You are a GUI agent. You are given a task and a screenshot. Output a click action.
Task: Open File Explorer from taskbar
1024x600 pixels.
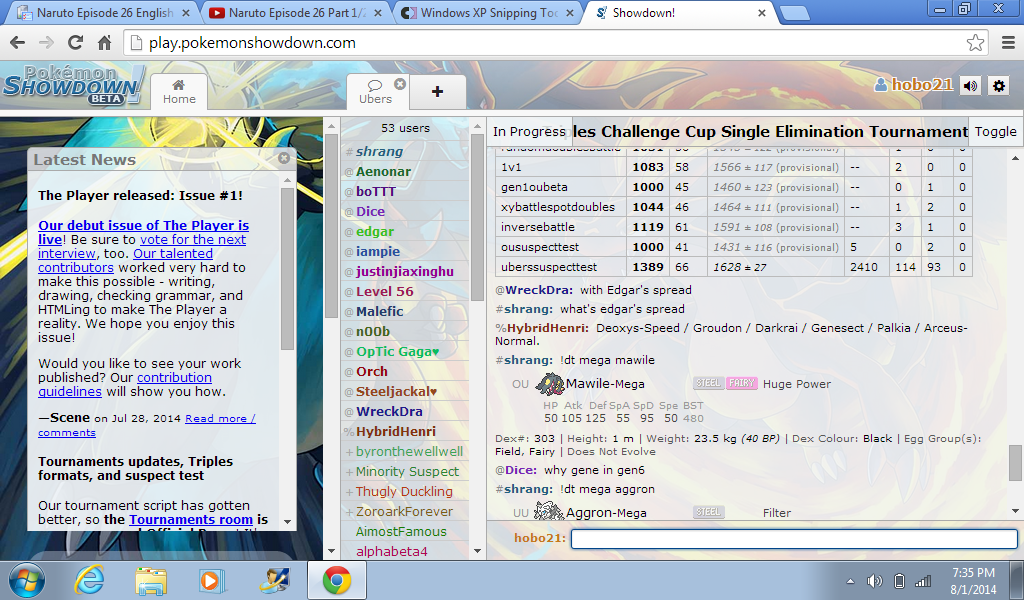(x=151, y=580)
